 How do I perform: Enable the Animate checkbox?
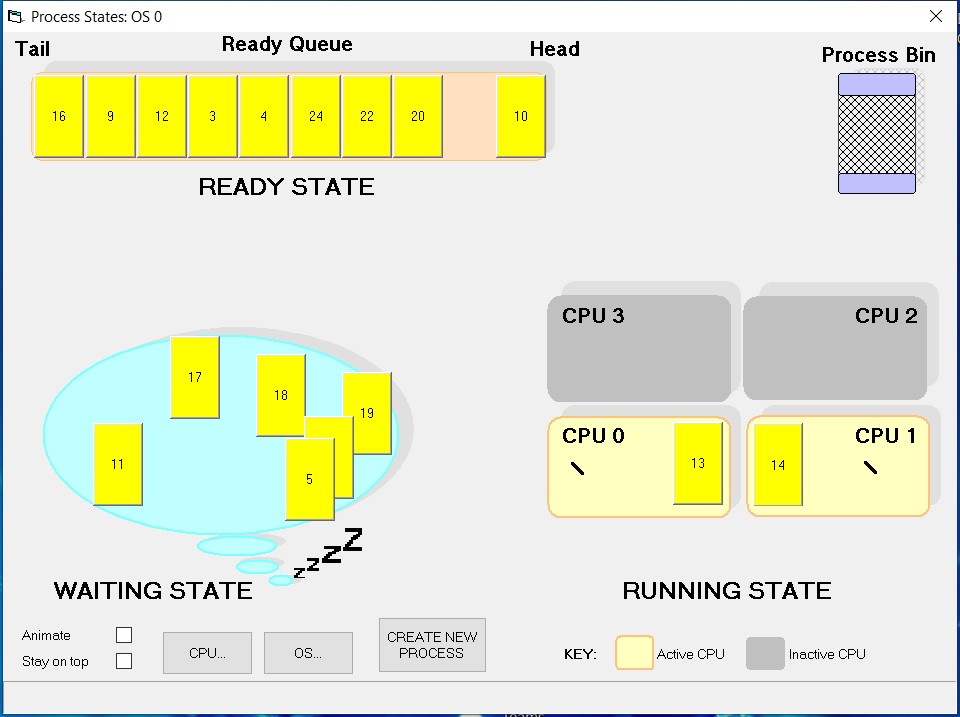(124, 634)
